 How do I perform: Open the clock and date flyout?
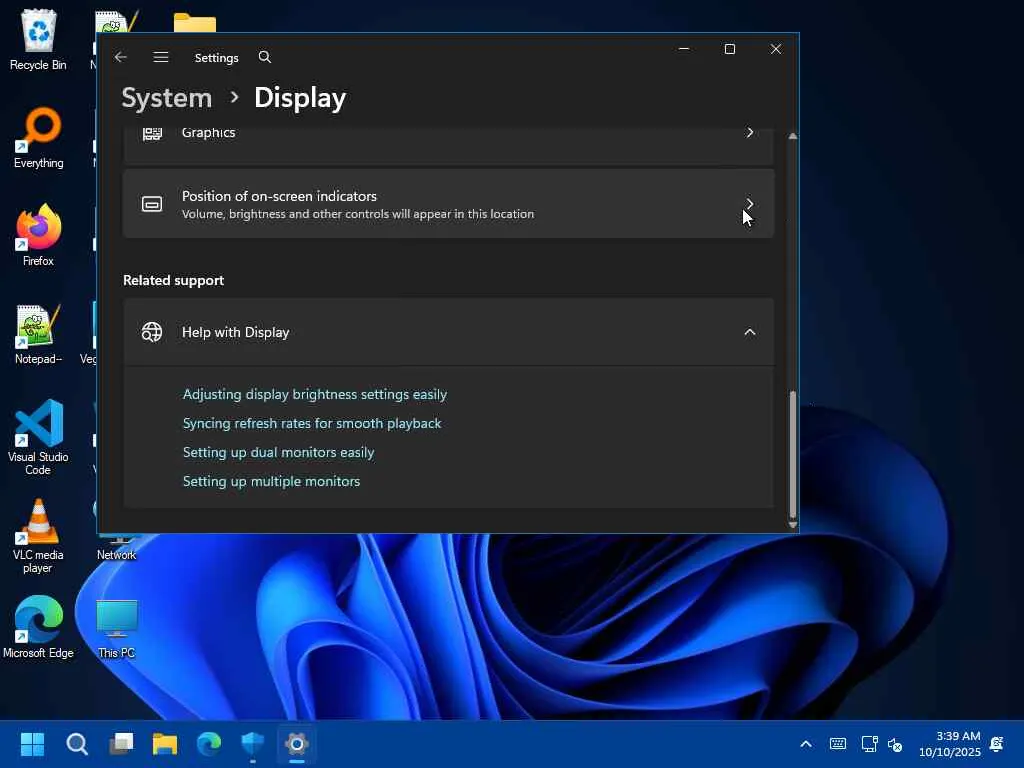tap(950, 744)
